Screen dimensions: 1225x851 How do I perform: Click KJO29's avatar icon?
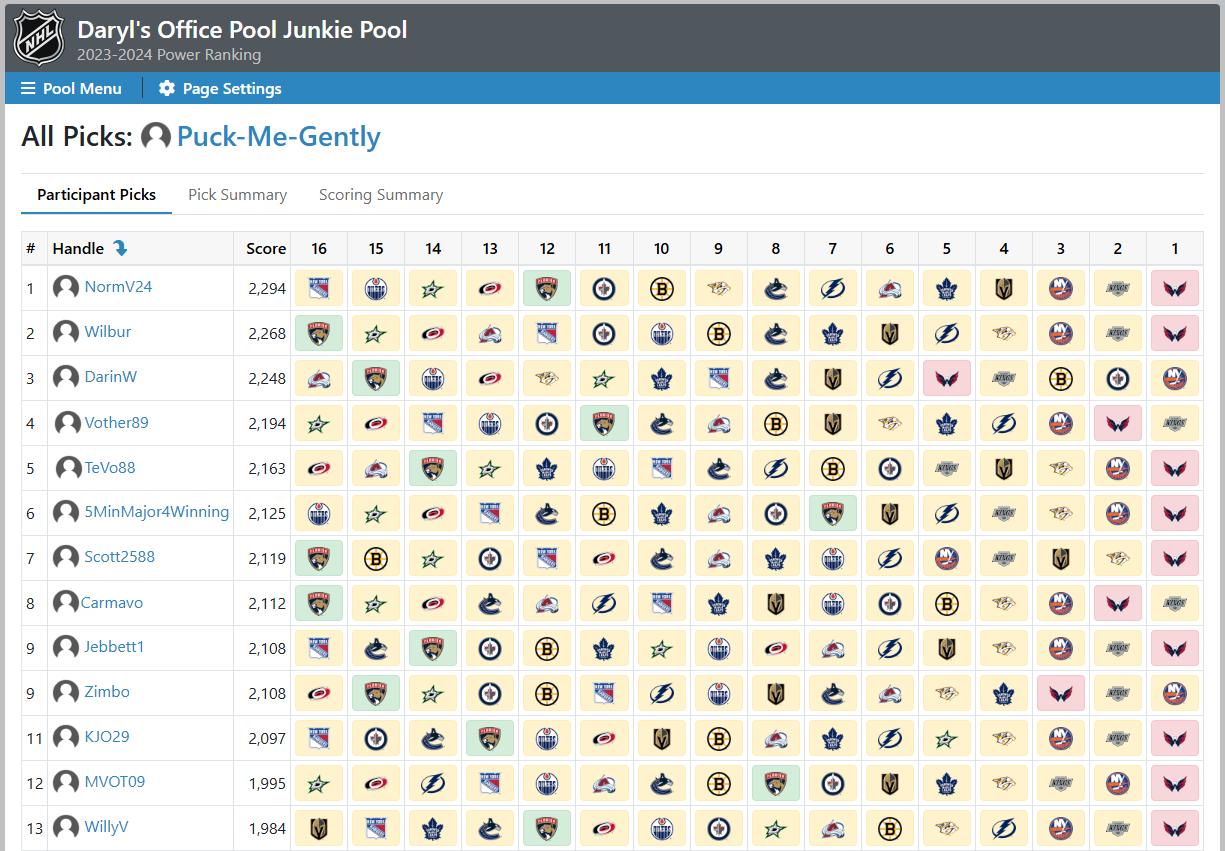[x=66, y=738]
